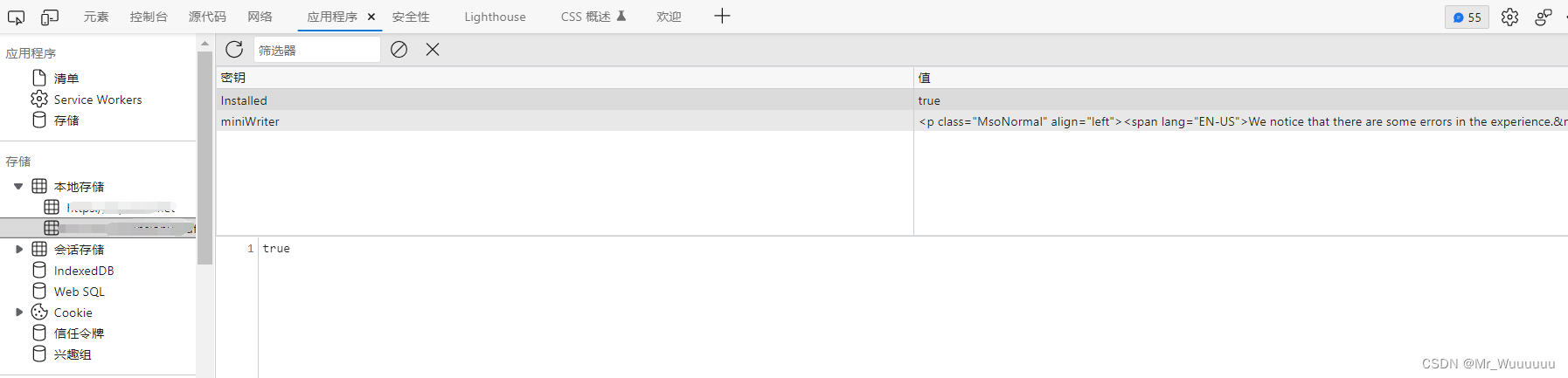The height and width of the screenshot is (378, 1568).
Task: Click the inspect element picker icon
Action: click(17, 17)
